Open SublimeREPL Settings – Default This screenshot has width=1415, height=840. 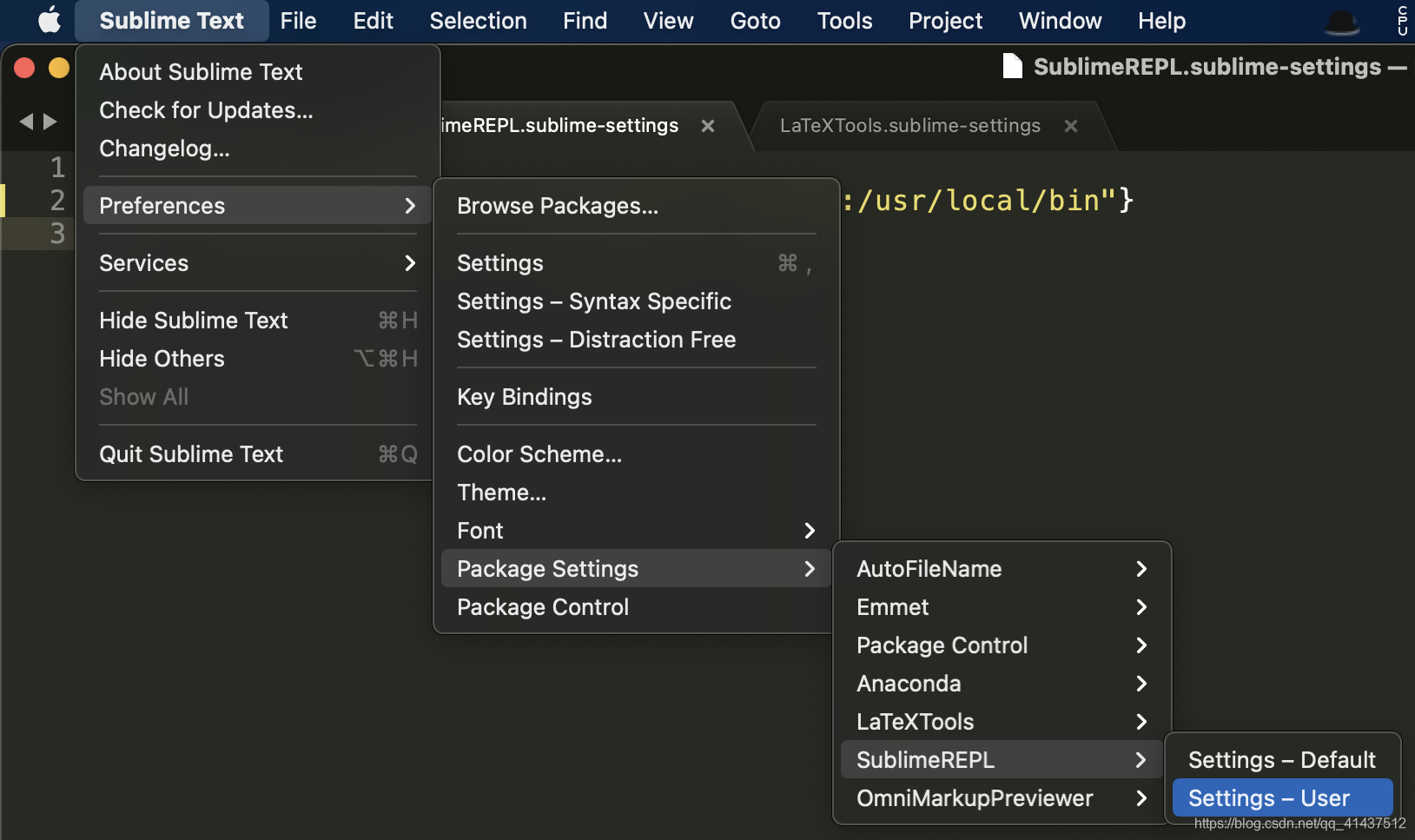[x=1282, y=760]
